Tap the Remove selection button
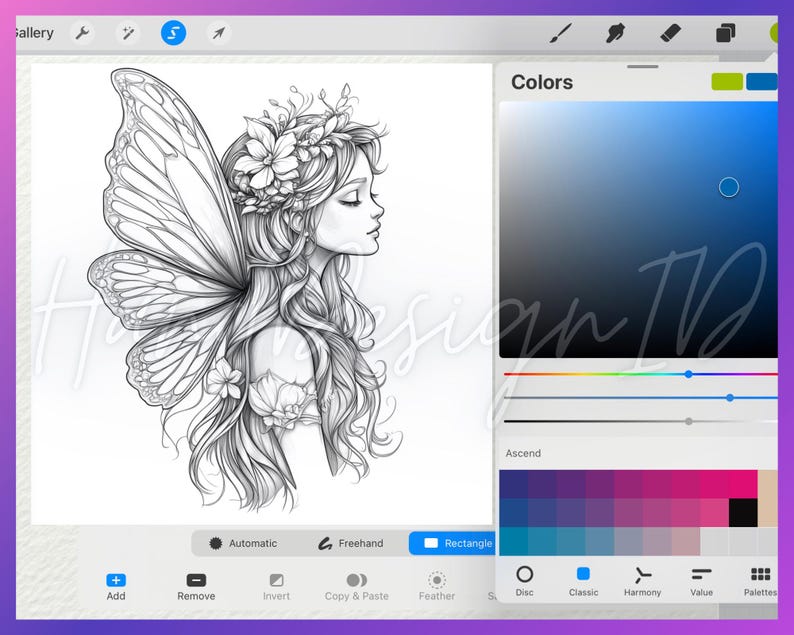The height and width of the screenshot is (635, 794). click(x=196, y=586)
